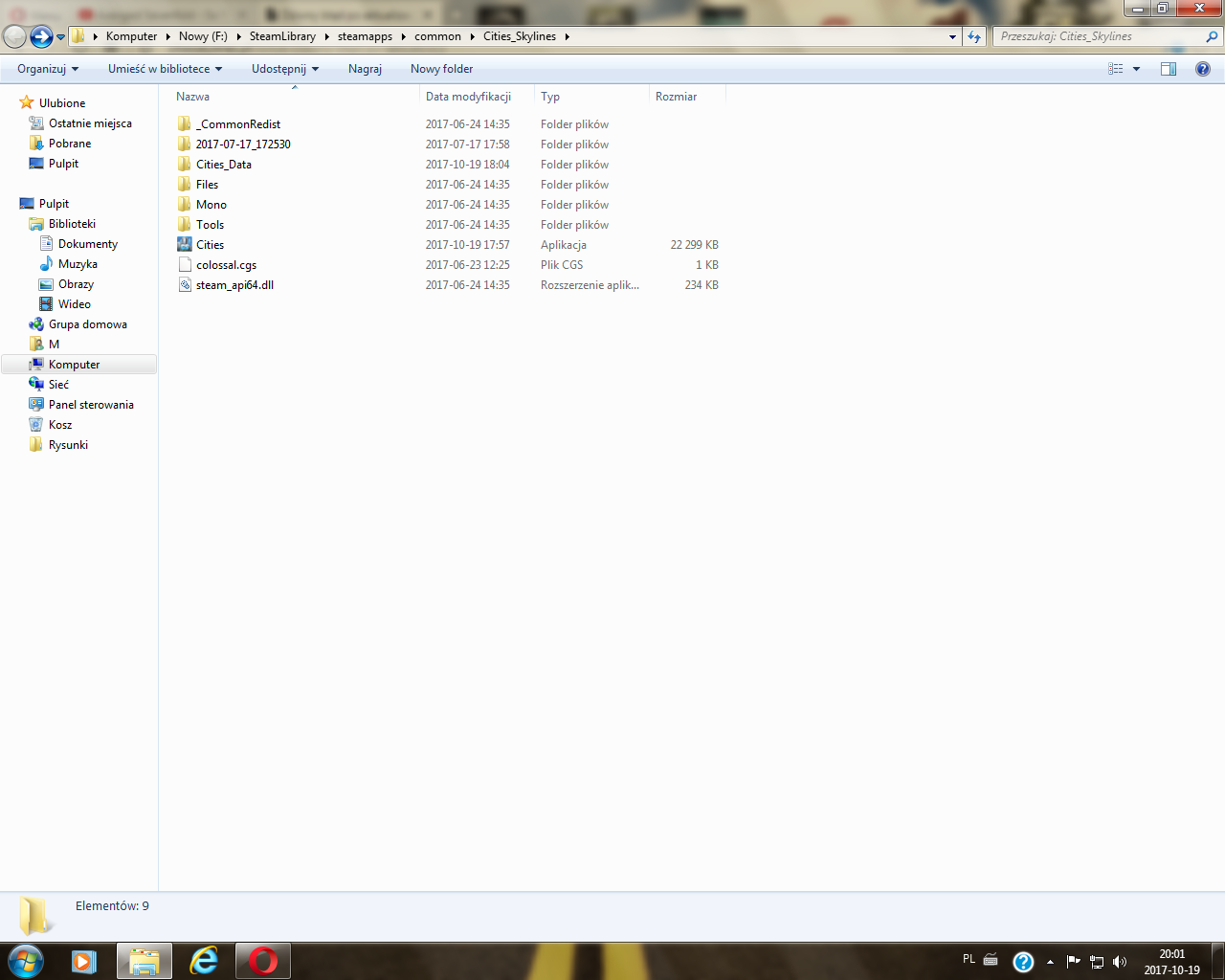Select Grupa domowa in the sidebar
The image size is (1225, 980).
pyautogui.click(x=87, y=324)
